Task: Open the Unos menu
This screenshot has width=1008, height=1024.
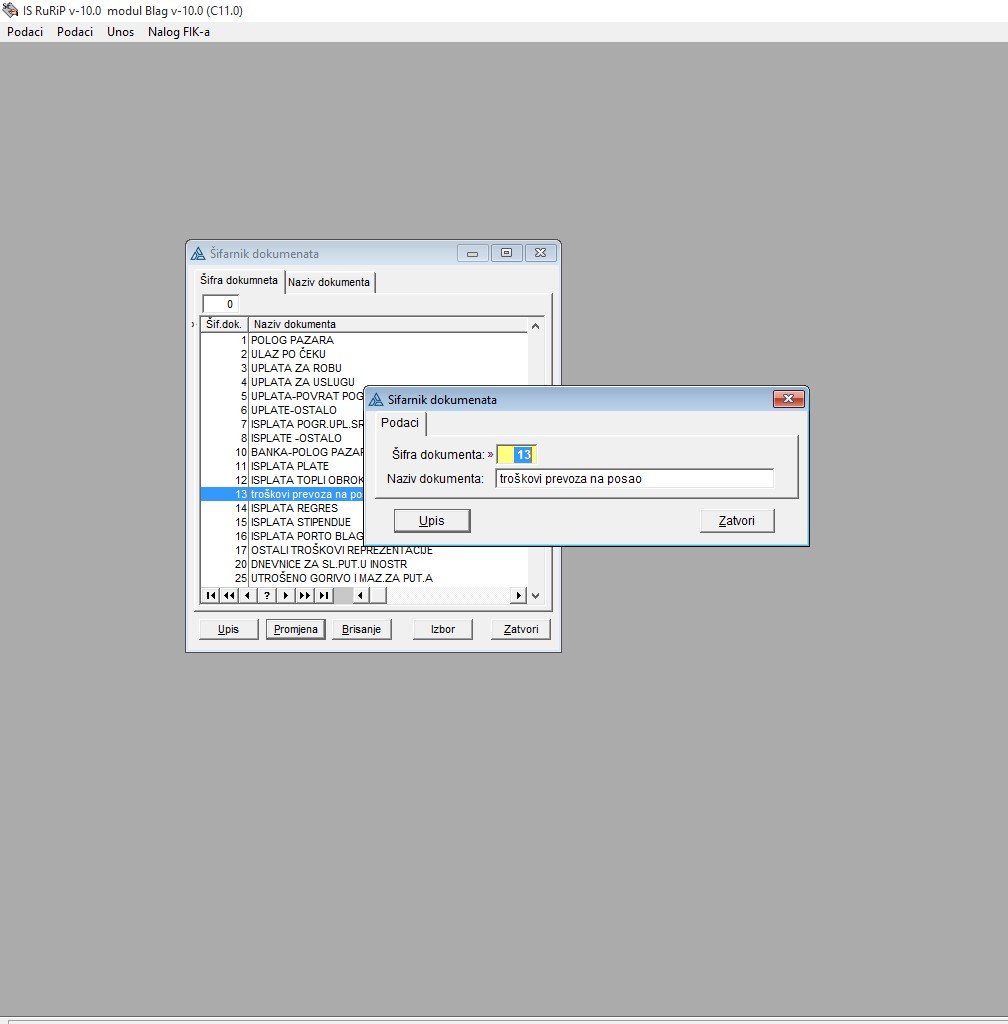Action: pyautogui.click(x=120, y=32)
